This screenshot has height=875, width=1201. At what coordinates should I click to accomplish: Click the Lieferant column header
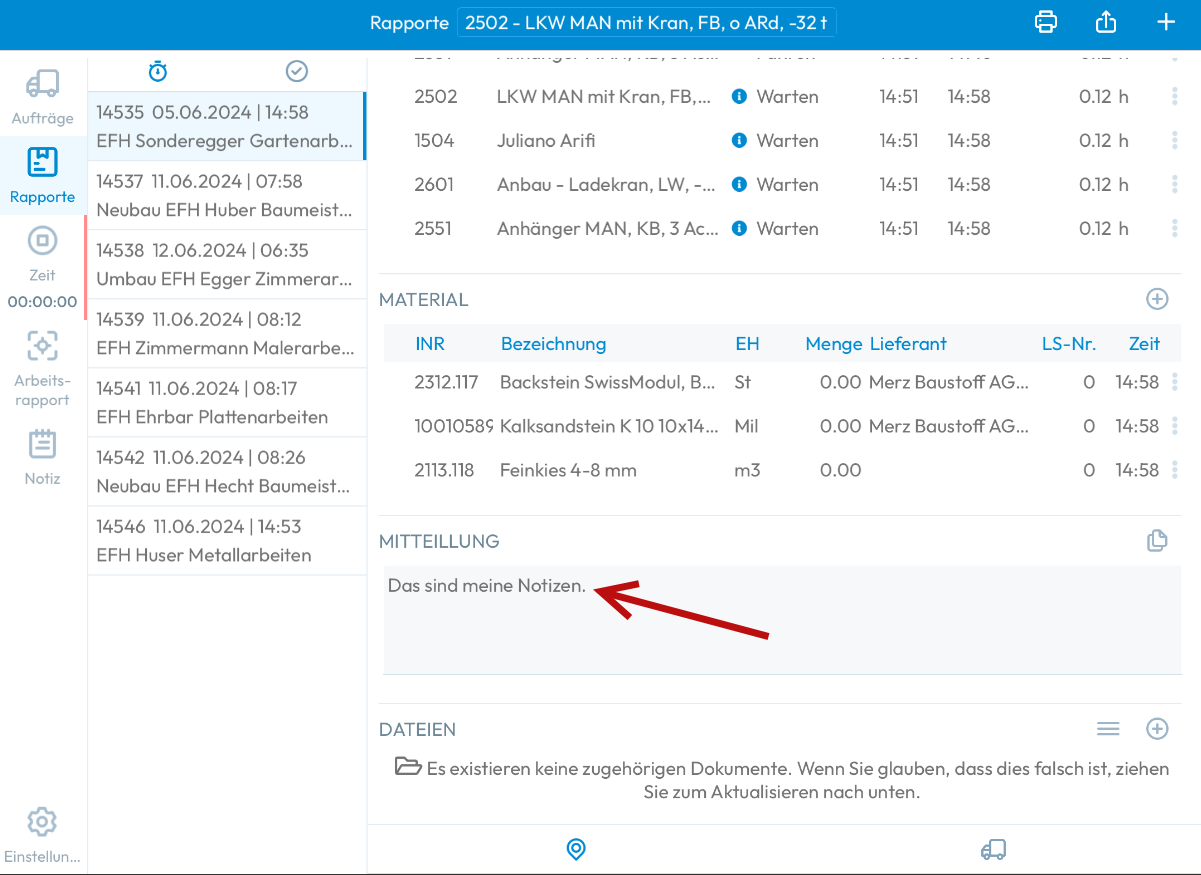pyautogui.click(x=908, y=344)
